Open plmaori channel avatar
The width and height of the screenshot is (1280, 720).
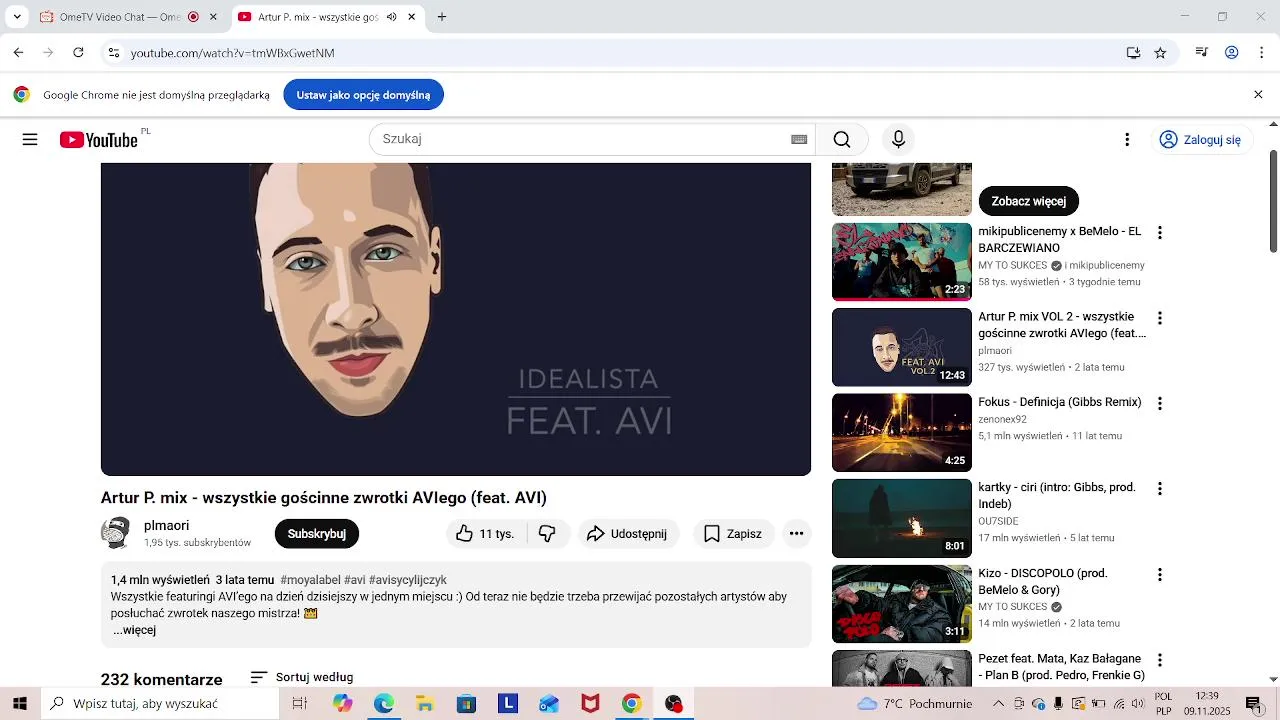[x=116, y=534]
